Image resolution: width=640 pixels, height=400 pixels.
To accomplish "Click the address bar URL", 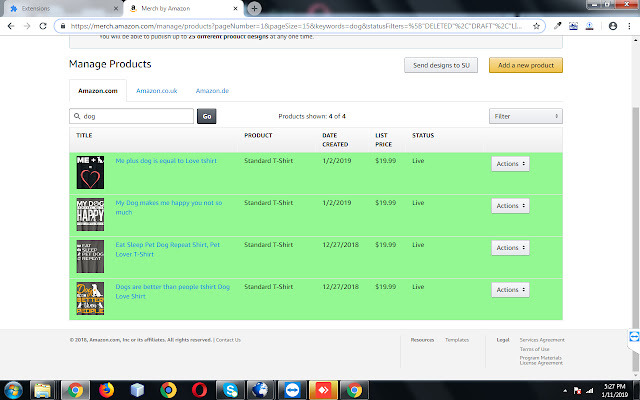I will click(x=296, y=26).
